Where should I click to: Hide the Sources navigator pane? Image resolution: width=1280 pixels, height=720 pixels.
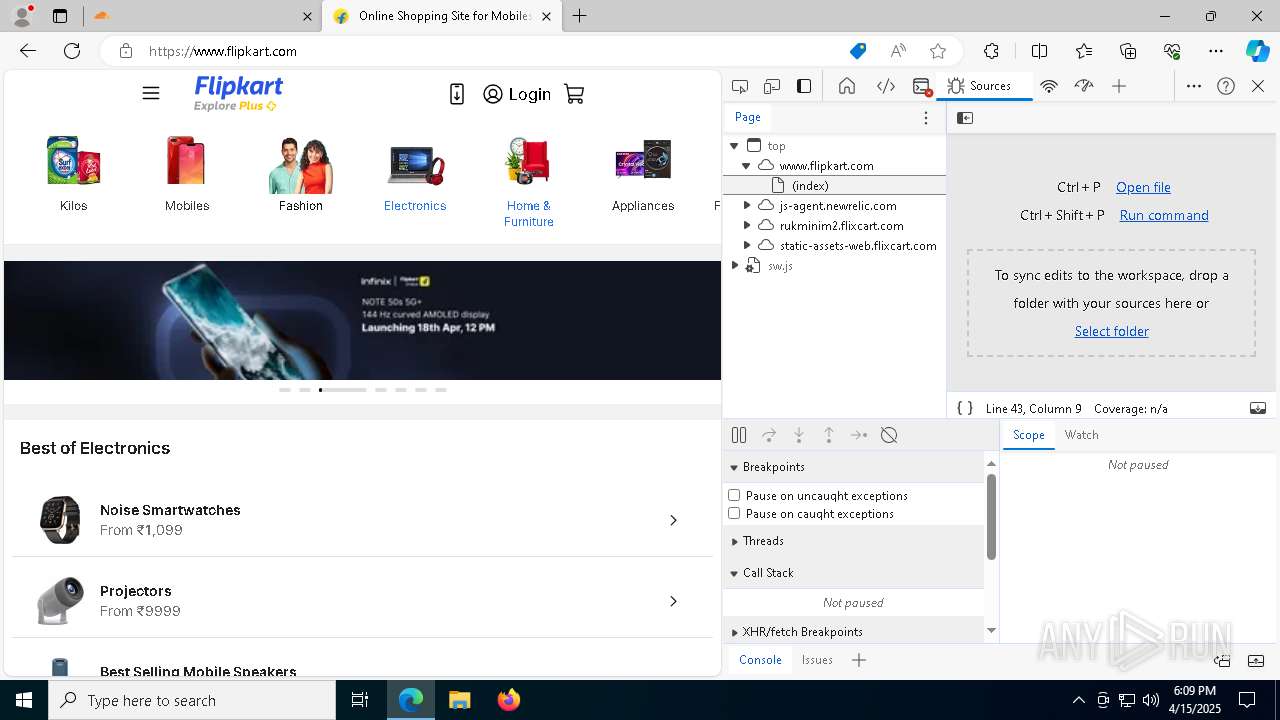click(x=965, y=118)
